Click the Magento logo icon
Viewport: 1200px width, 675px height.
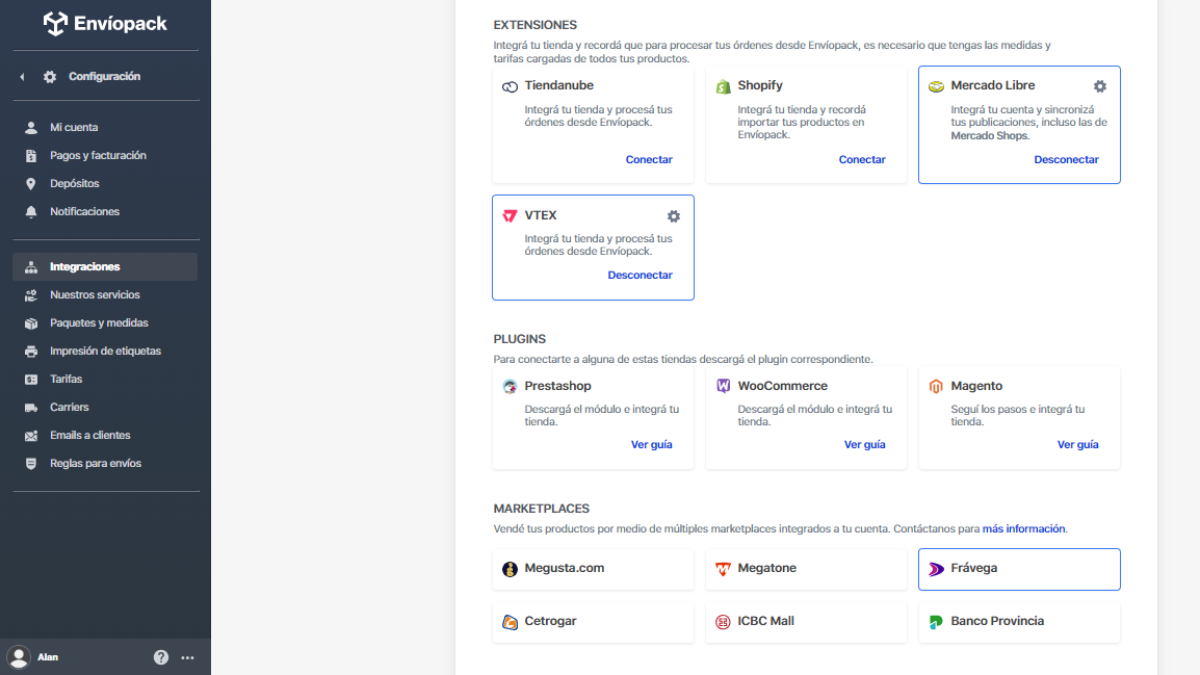(x=936, y=387)
